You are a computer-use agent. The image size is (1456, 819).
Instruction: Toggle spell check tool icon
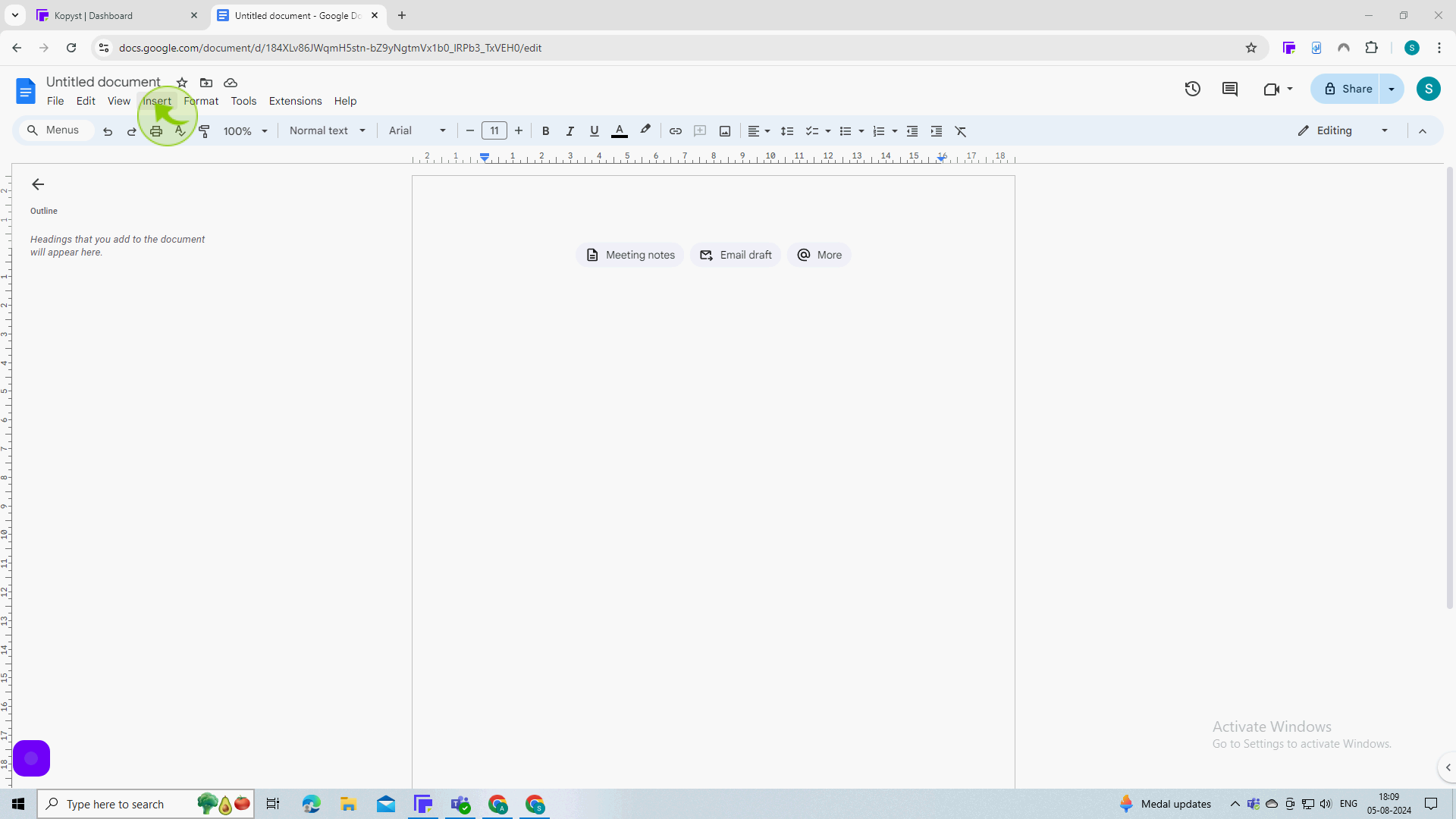pyautogui.click(x=180, y=131)
